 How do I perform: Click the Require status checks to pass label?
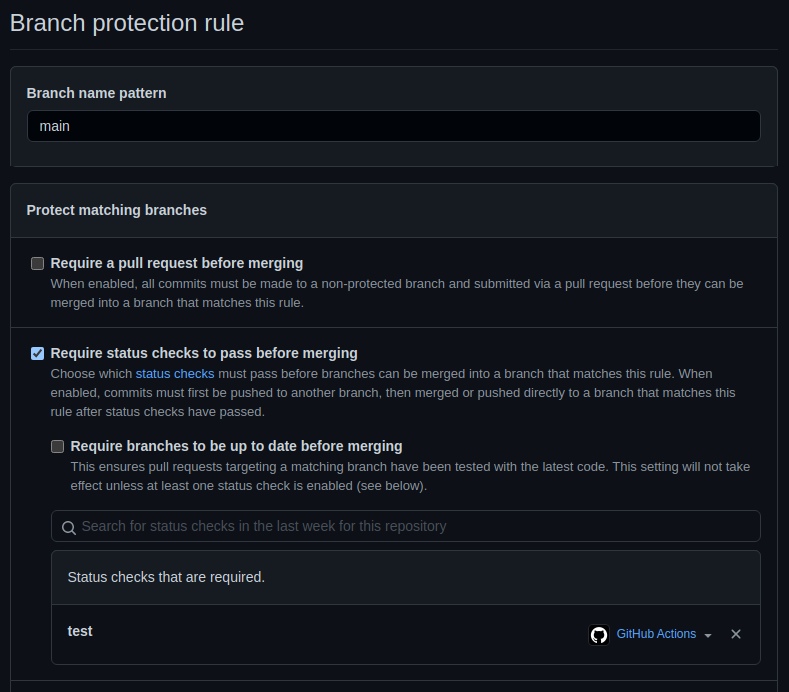[x=204, y=353]
